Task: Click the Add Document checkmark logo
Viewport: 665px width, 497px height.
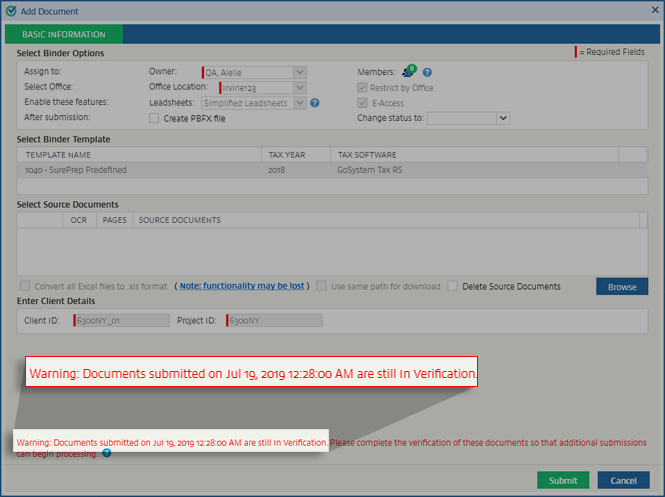Action: click(x=10, y=11)
